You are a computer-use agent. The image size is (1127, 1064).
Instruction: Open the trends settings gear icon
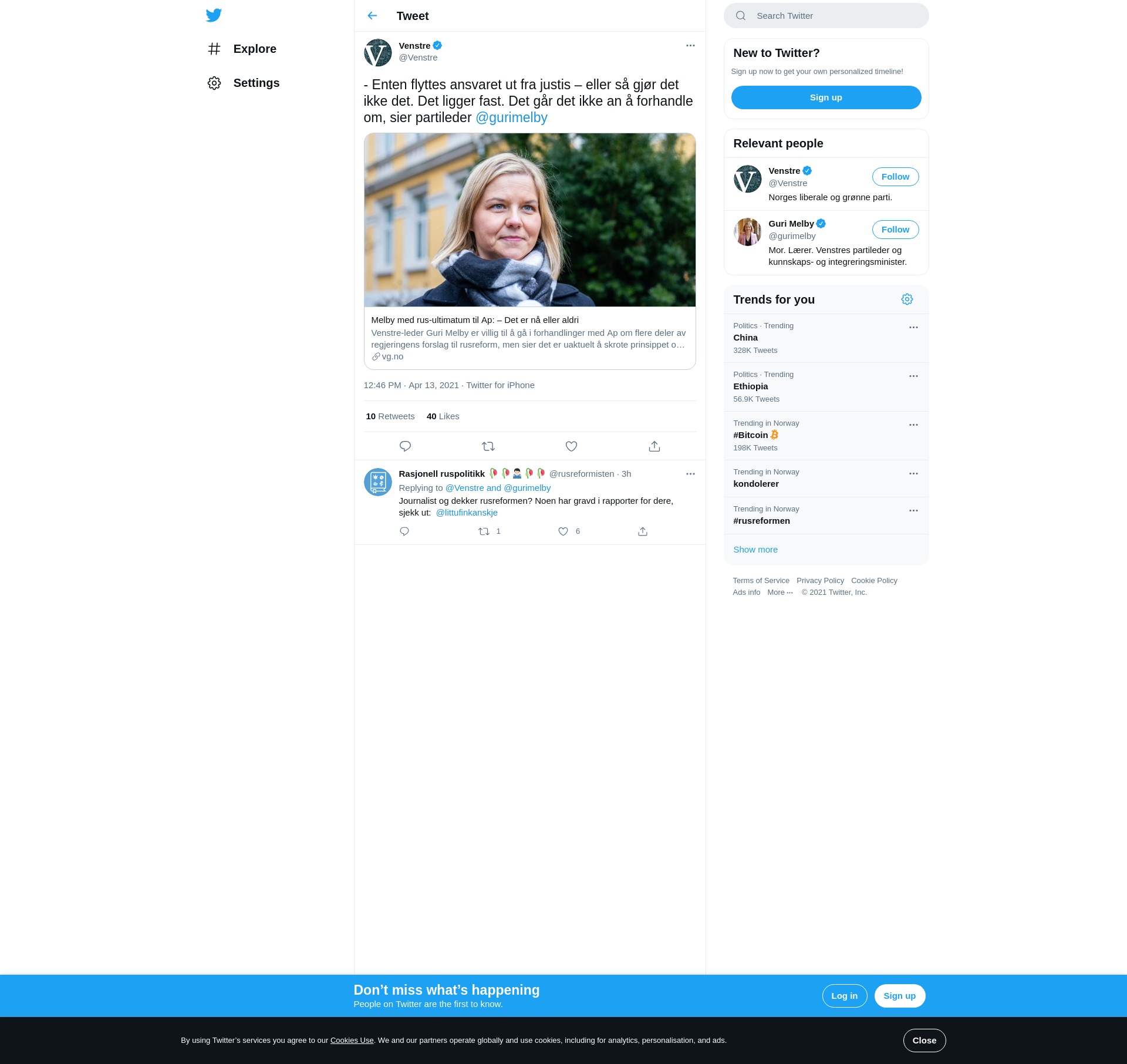[x=907, y=299]
